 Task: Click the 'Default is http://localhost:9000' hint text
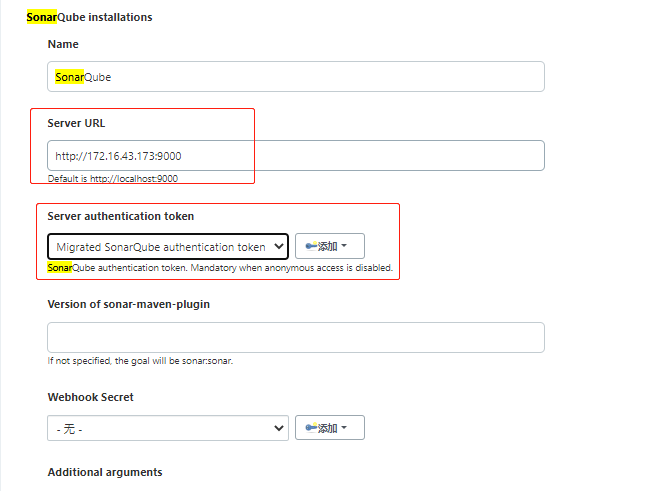[113, 179]
